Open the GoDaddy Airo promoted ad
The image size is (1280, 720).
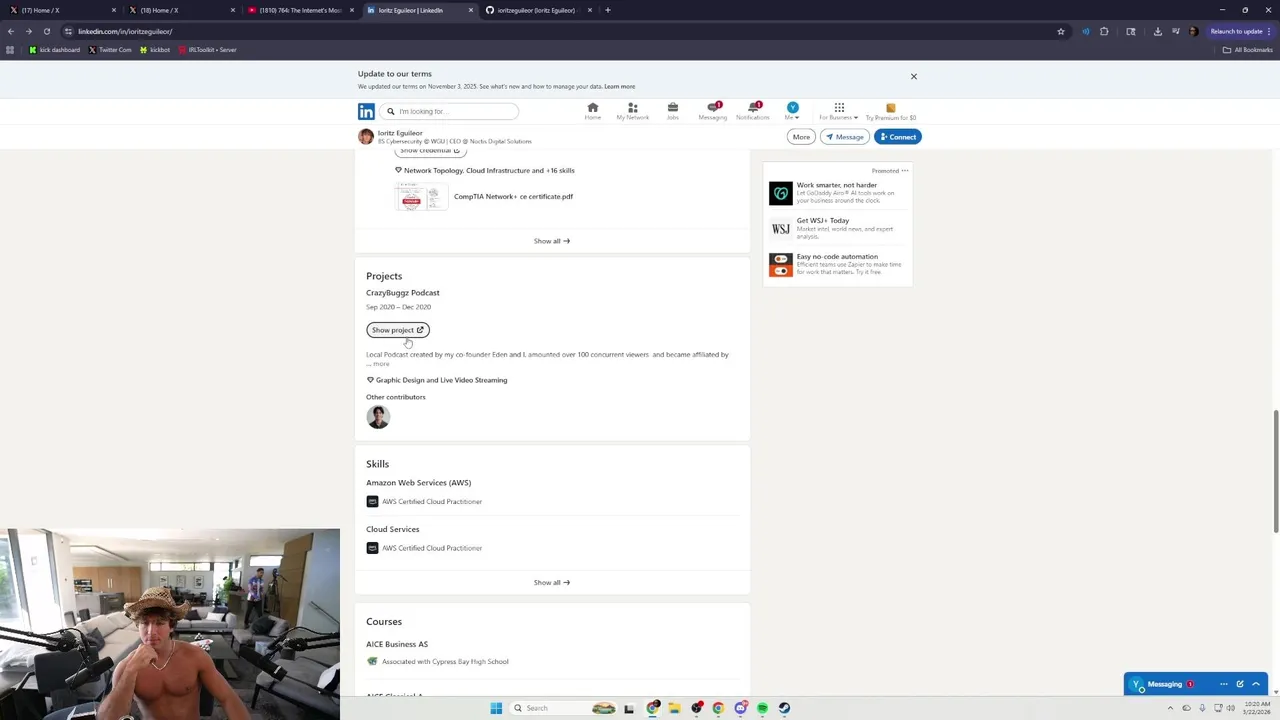[838, 193]
